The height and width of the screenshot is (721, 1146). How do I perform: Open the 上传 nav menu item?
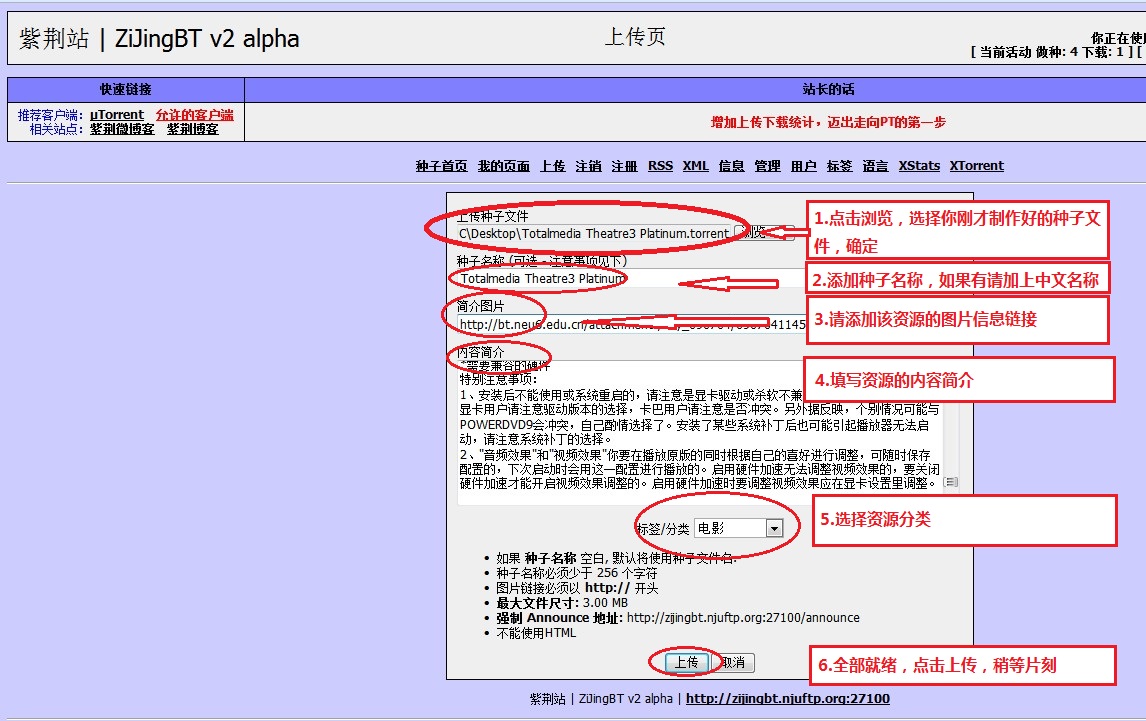(553, 166)
